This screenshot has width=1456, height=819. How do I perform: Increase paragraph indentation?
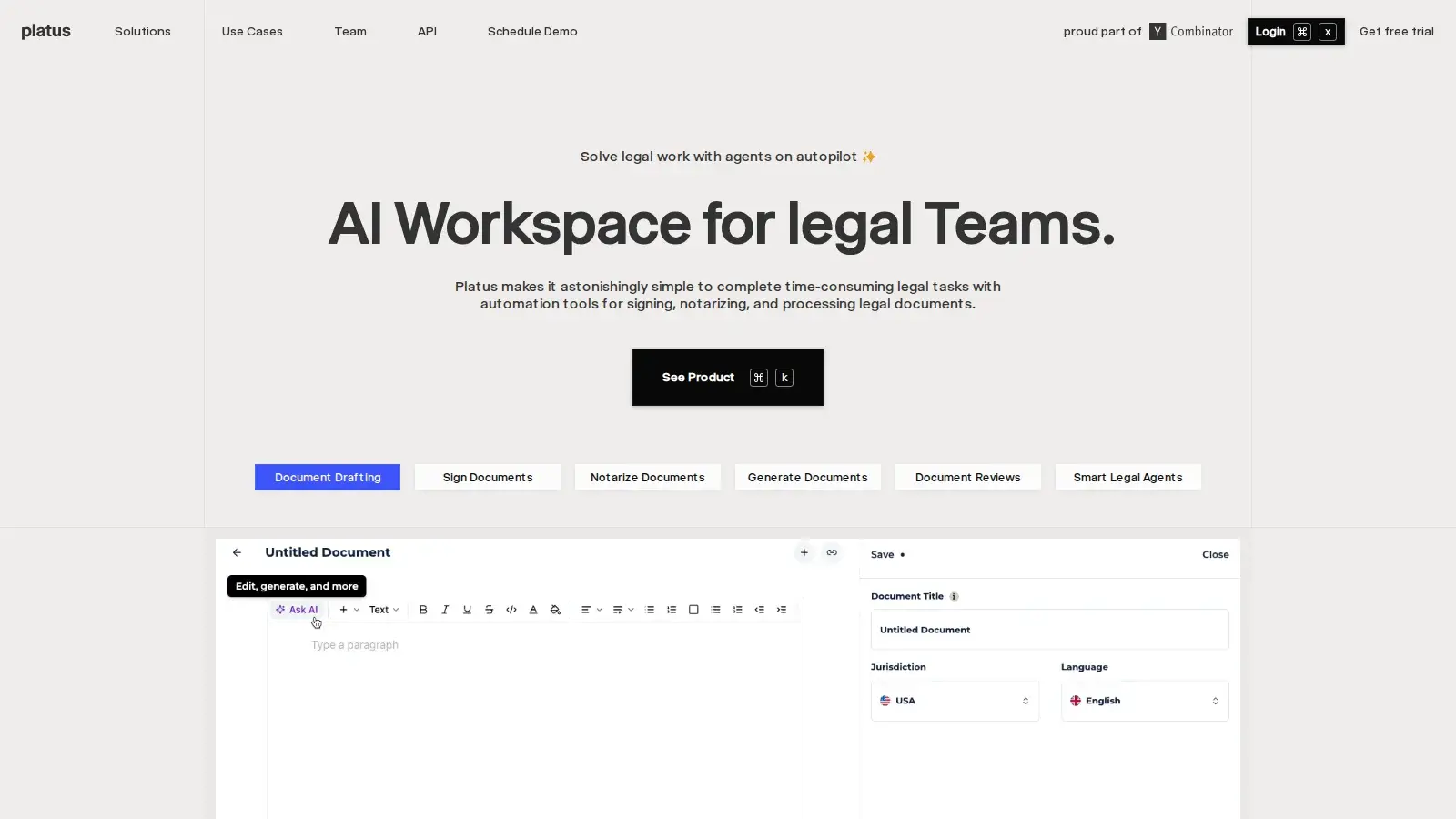782,610
